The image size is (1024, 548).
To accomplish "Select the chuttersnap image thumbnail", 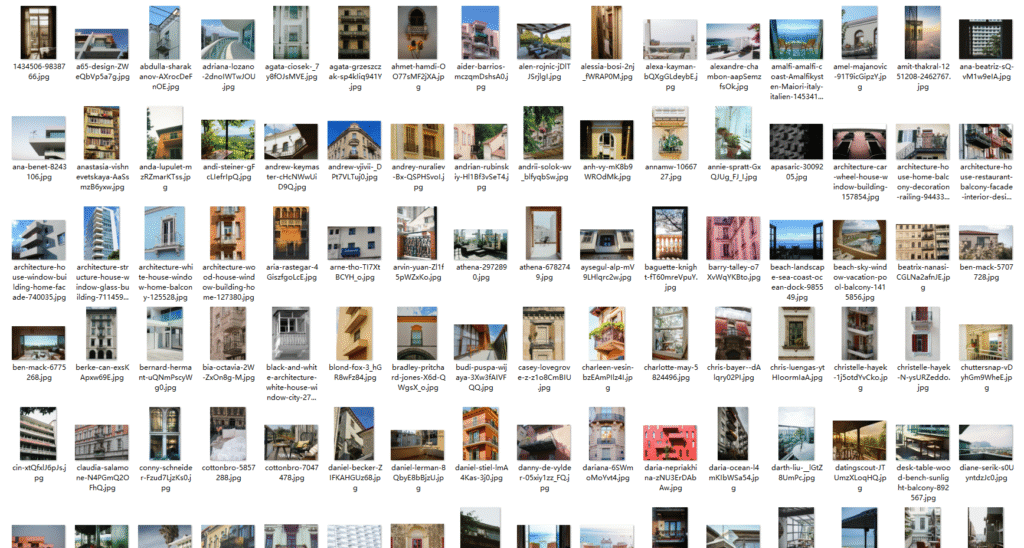I will pos(986,343).
